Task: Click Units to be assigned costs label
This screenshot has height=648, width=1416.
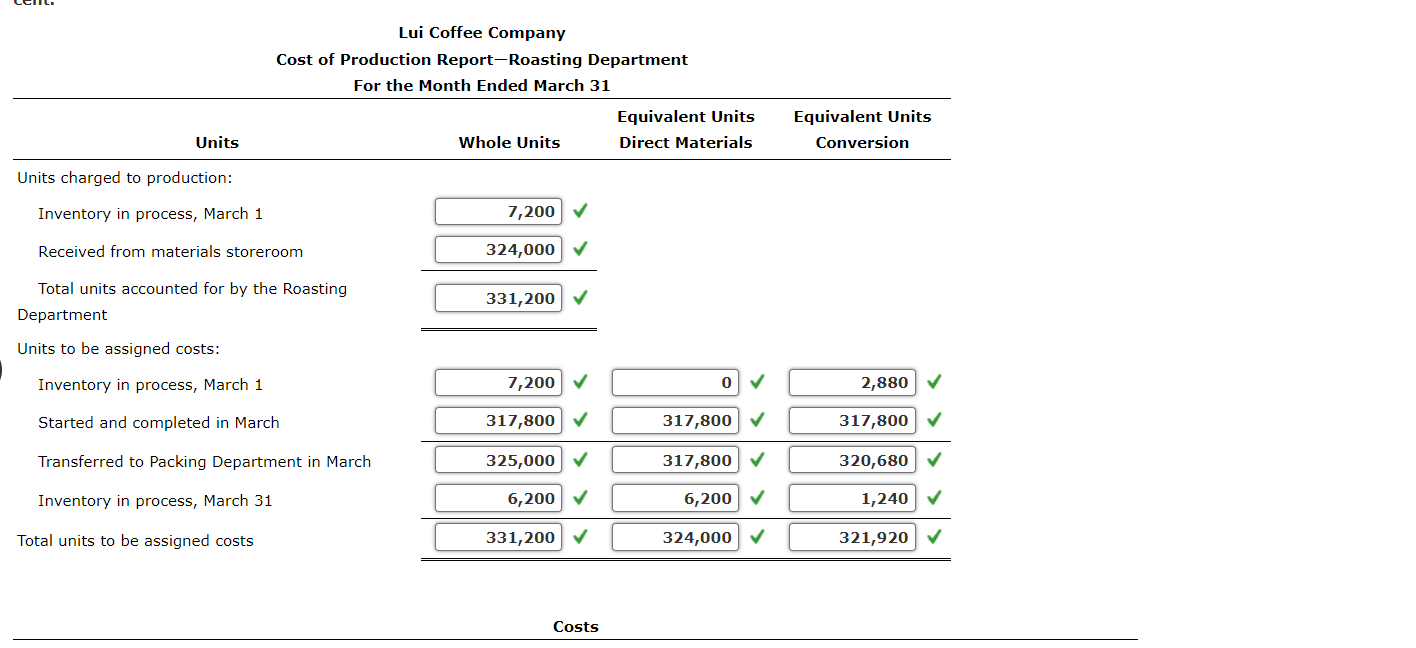Action: tap(119, 348)
